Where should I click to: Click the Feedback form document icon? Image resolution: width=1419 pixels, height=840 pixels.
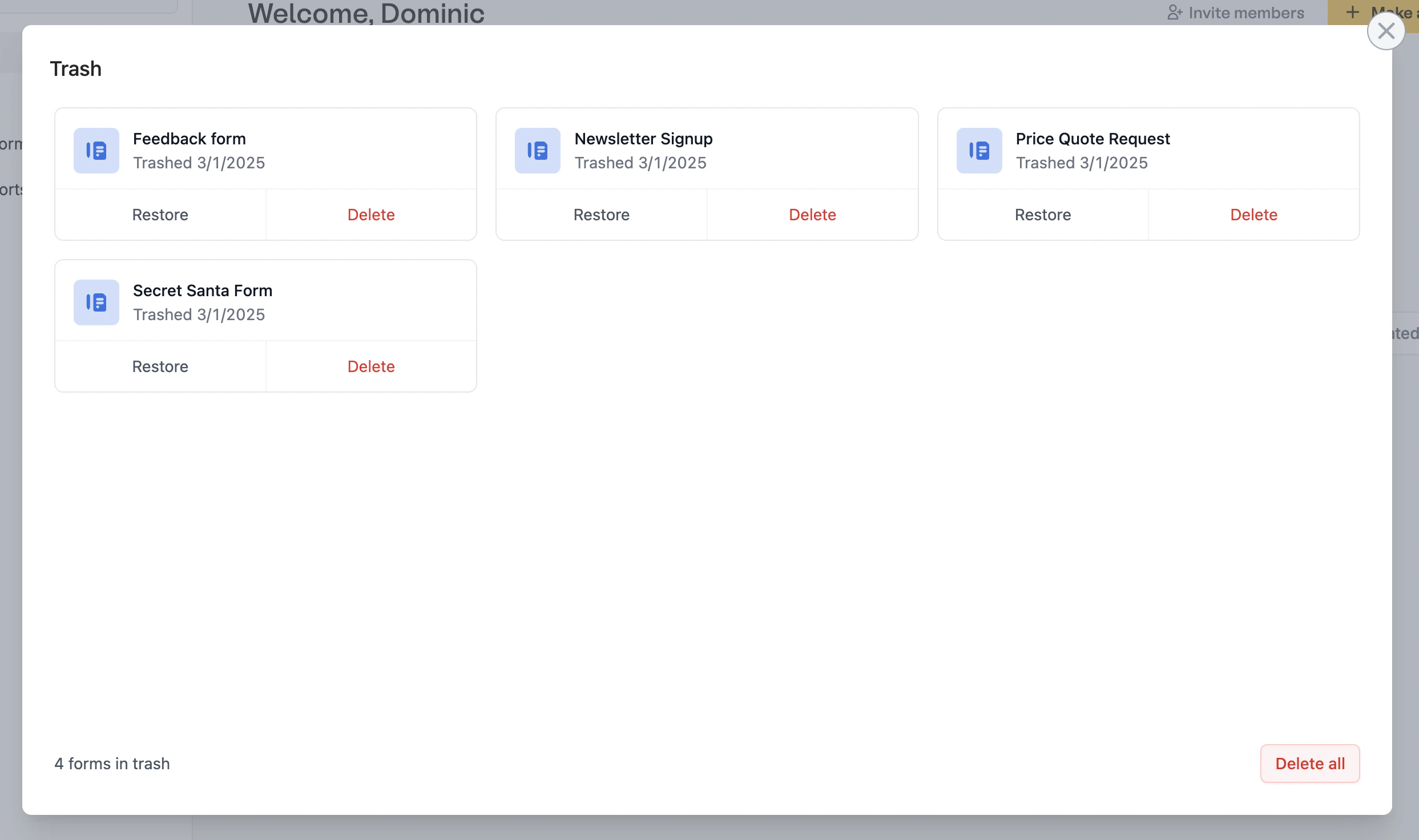coord(96,151)
